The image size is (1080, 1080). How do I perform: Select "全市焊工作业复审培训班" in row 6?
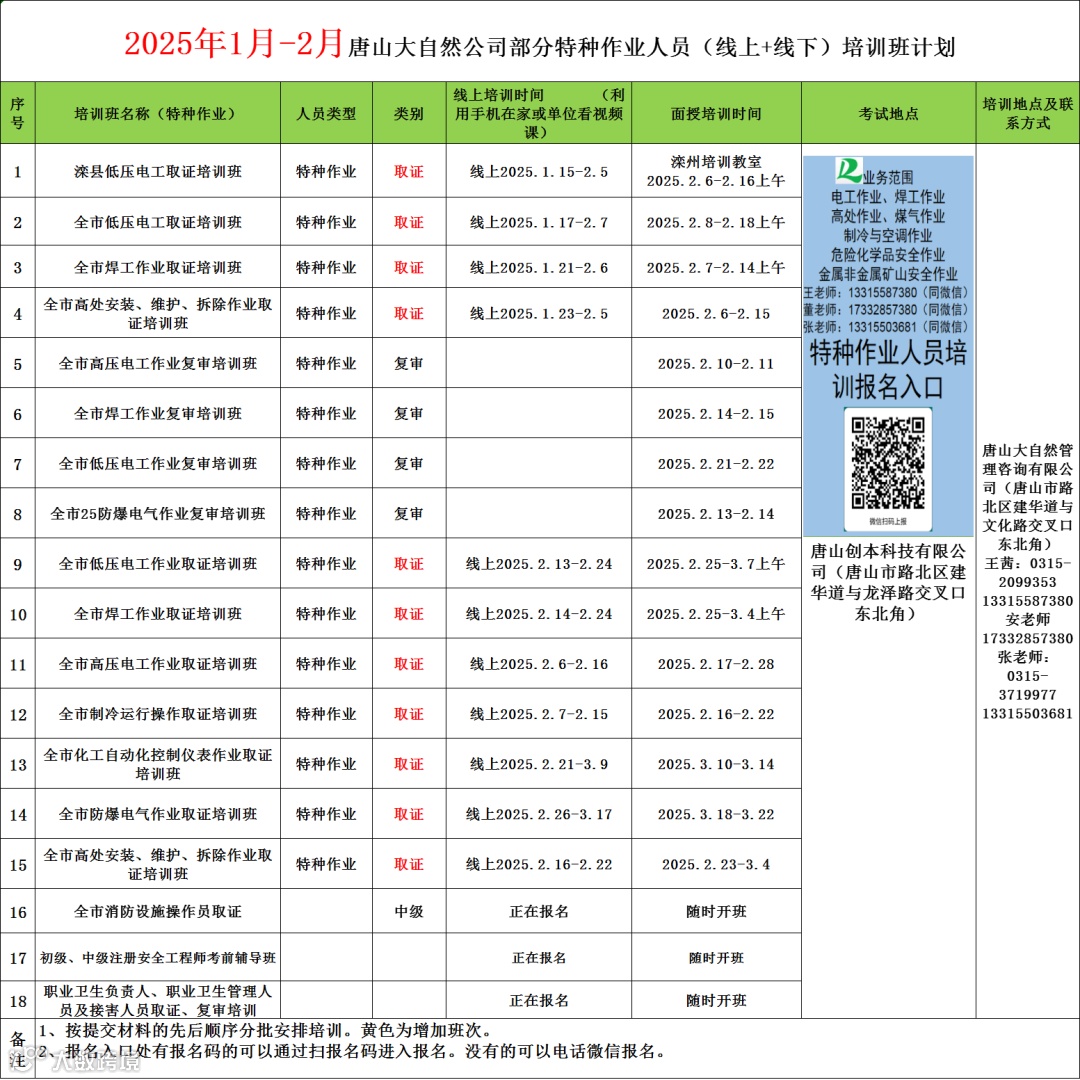point(158,413)
